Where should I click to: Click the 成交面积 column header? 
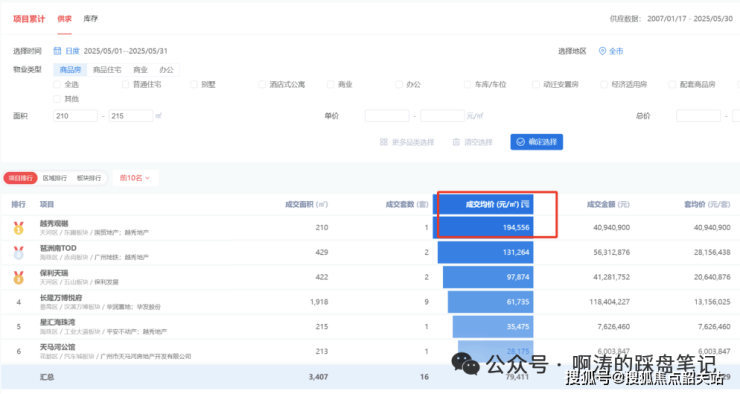click(x=306, y=204)
